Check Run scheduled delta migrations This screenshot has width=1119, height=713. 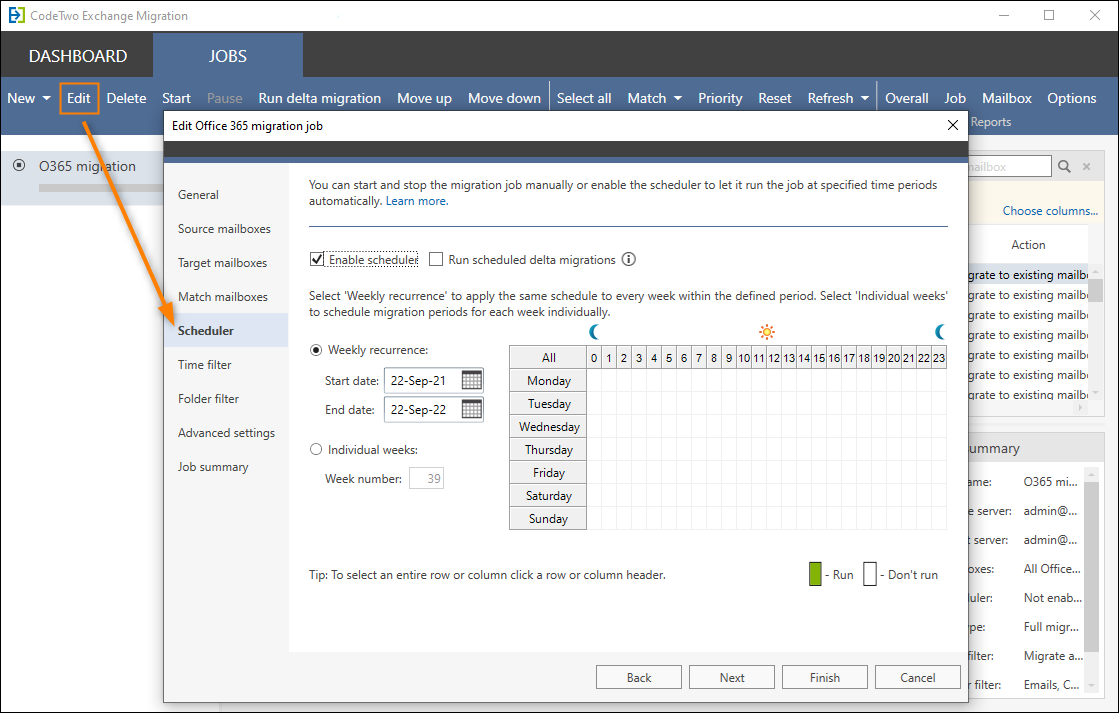point(436,259)
